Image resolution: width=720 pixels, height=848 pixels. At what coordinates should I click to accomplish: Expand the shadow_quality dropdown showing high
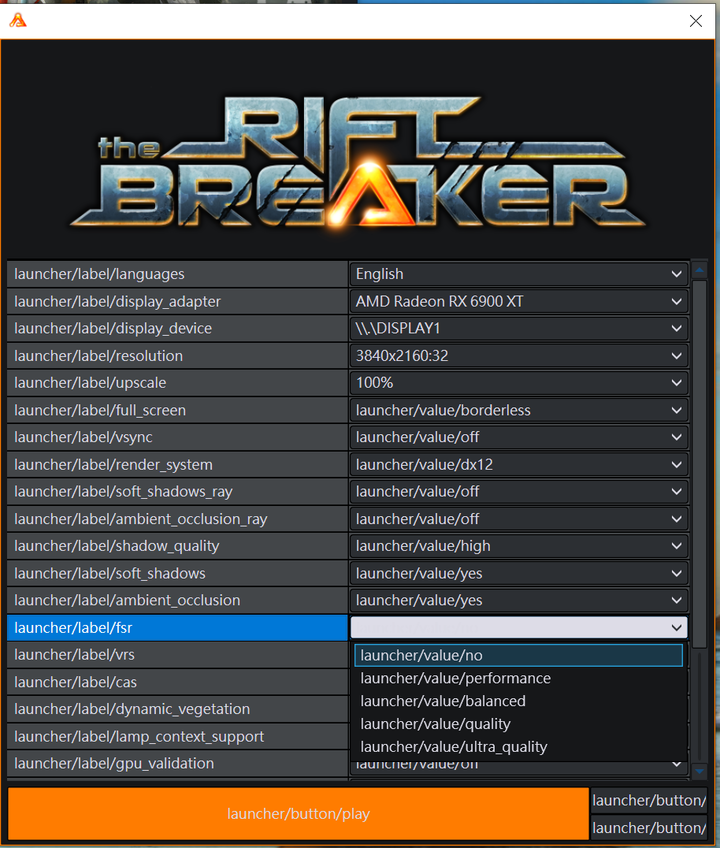tap(519, 546)
